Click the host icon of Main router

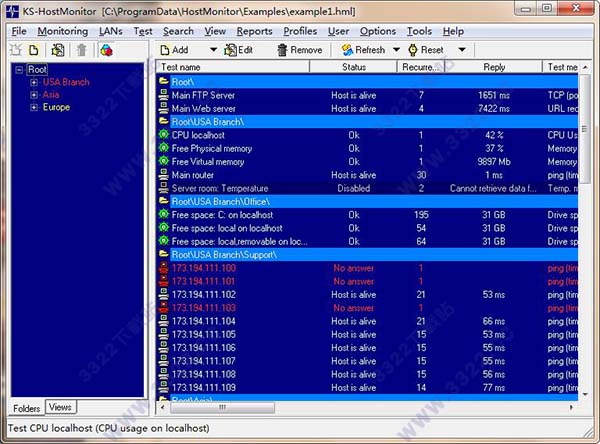click(x=164, y=175)
